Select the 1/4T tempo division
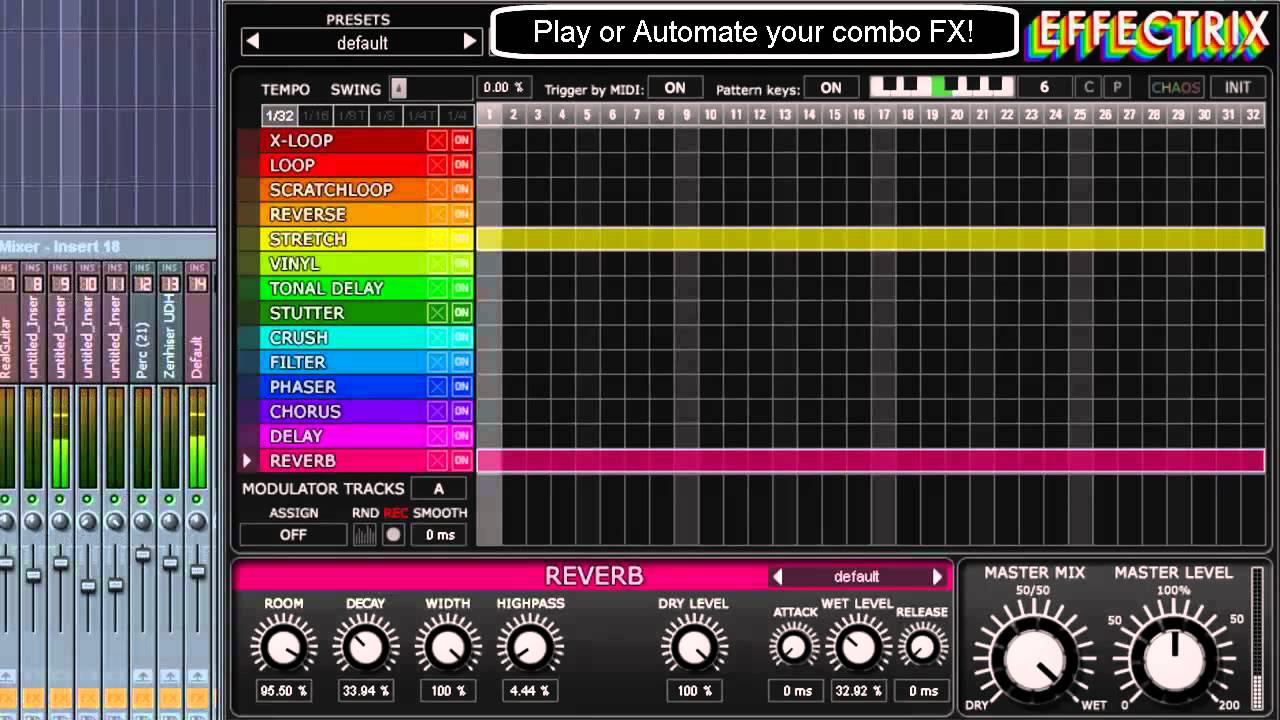Image resolution: width=1280 pixels, height=720 pixels. [x=420, y=116]
